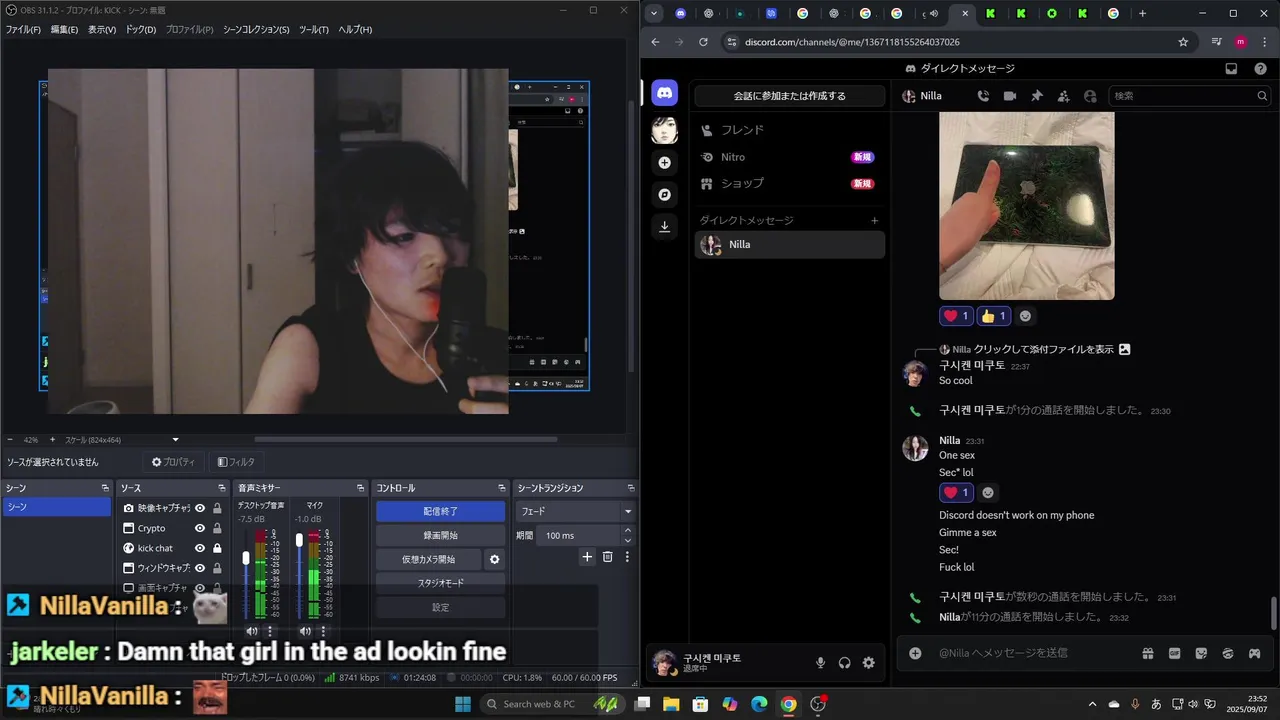Unlock the kick chat source

(217, 548)
